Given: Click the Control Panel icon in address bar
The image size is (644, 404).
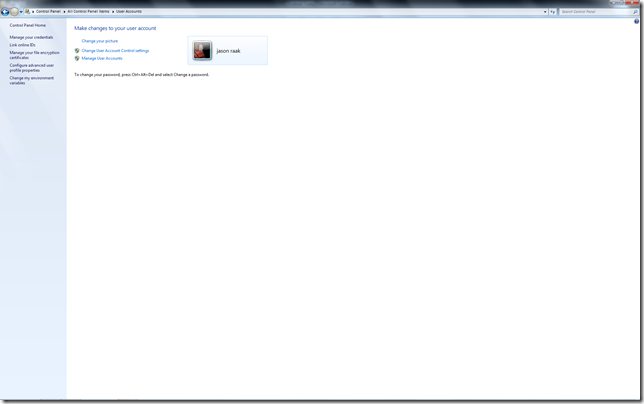Looking at the screenshot, I should point(28,11).
